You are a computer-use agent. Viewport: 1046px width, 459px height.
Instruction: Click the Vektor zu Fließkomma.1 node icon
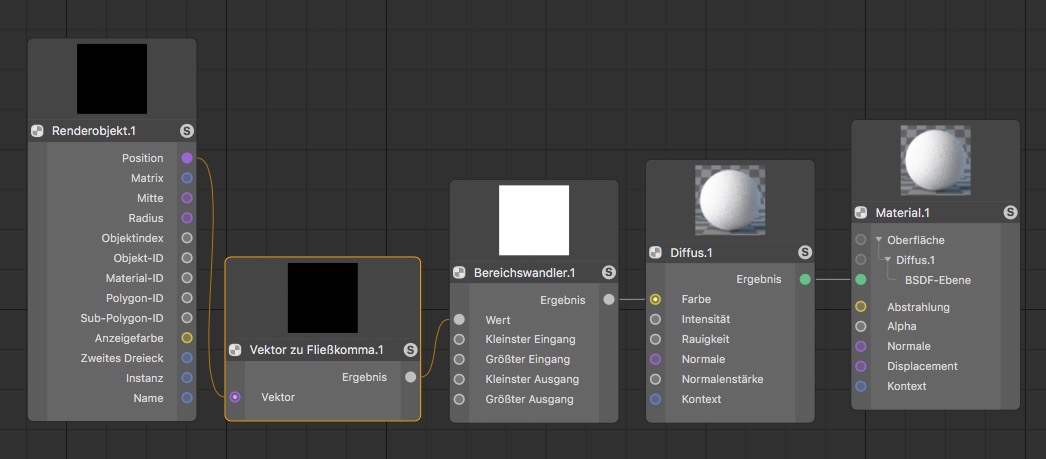[235, 350]
